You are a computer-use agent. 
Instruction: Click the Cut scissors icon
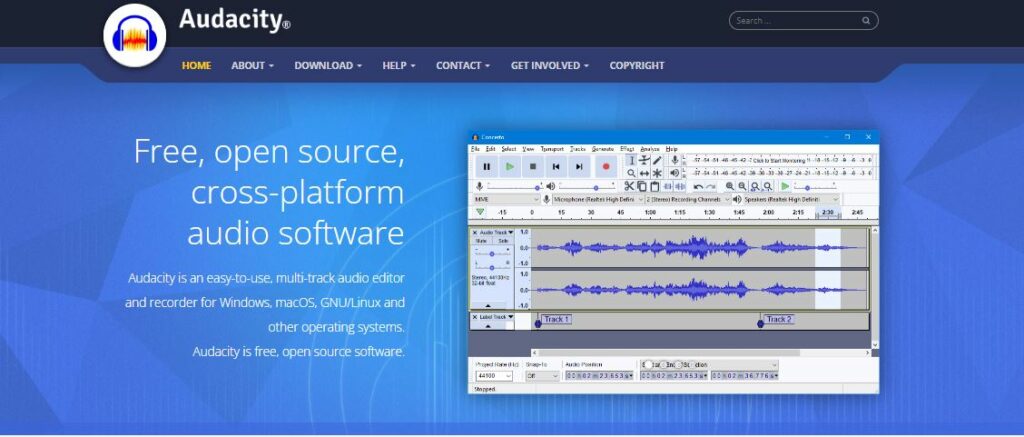pos(629,187)
